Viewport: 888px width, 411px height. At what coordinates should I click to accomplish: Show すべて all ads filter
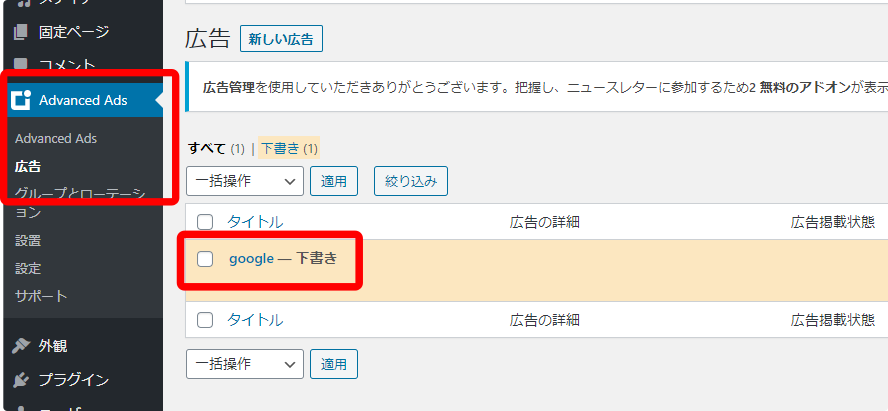207,149
